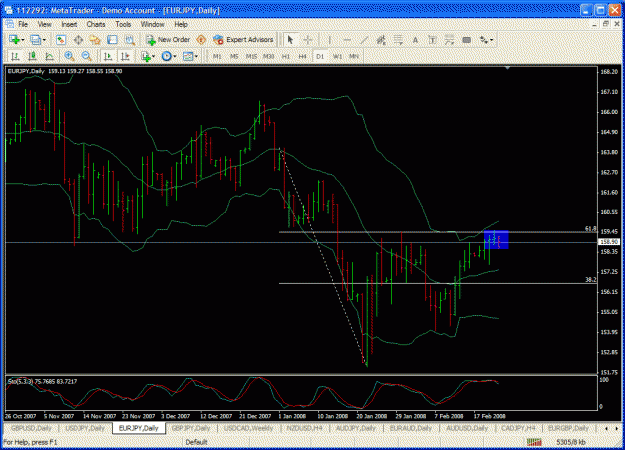
Task: Select the vertical line drawing tool
Action: point(330,40)
